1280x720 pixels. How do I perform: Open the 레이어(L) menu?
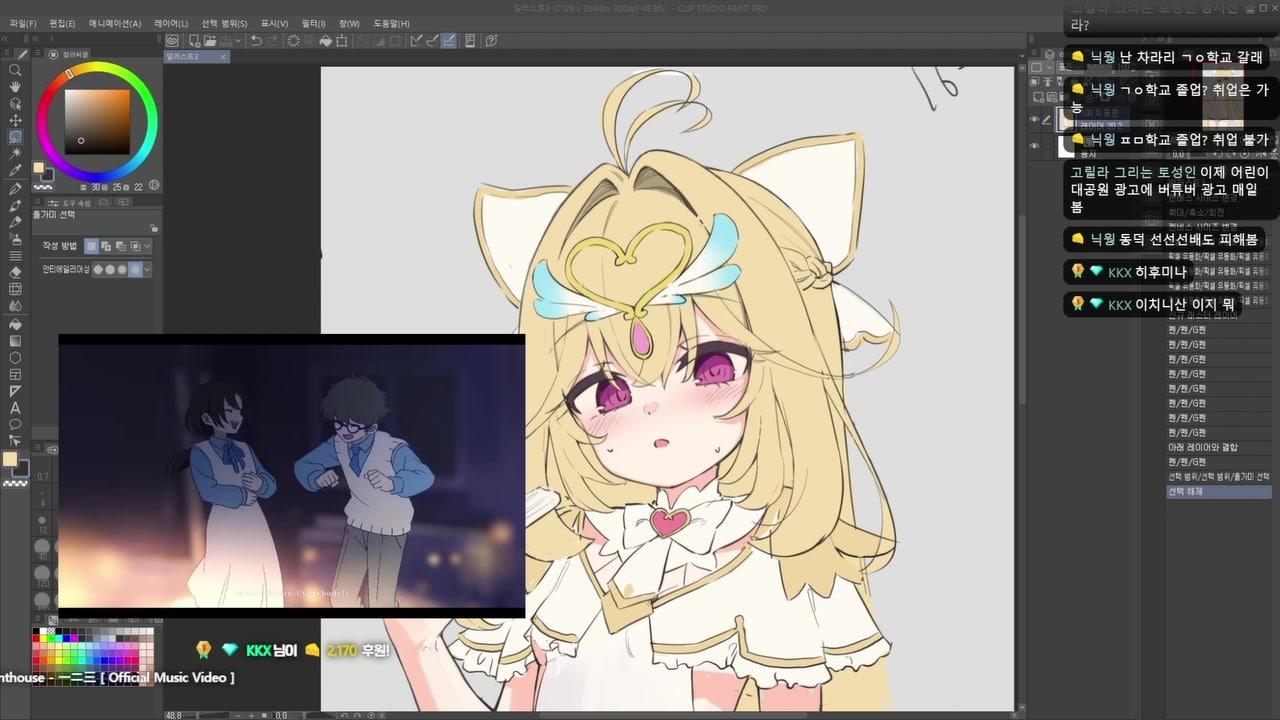tap(171, 24)
